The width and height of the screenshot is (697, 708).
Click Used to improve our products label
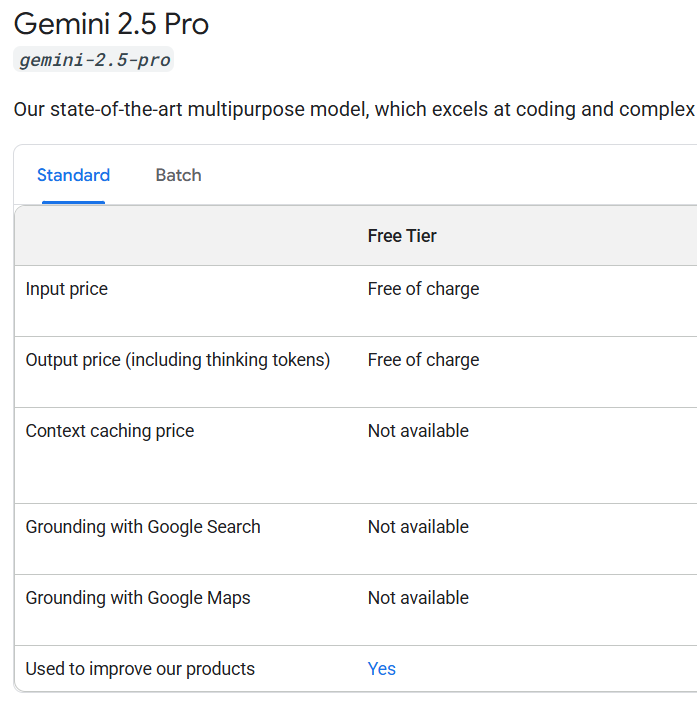(140, 669)
